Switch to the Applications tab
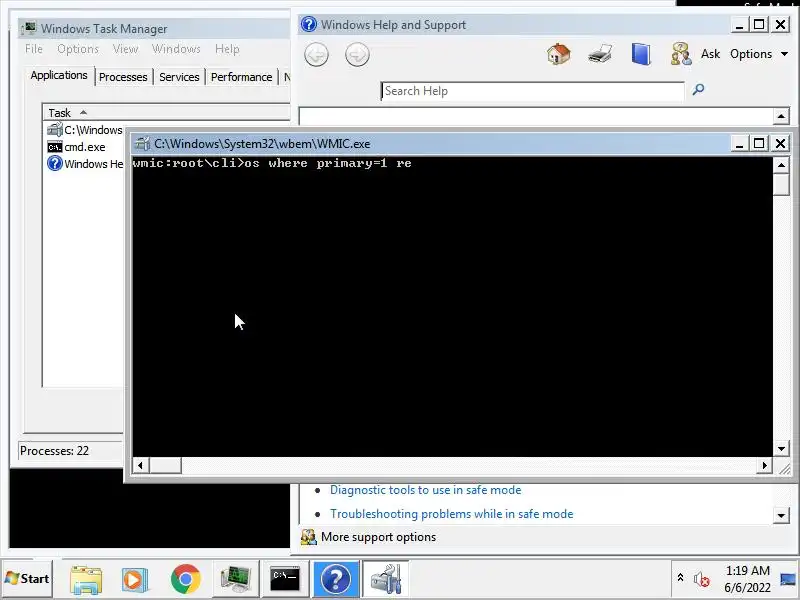This screenshot has width=800, height=600. point(59,76)
